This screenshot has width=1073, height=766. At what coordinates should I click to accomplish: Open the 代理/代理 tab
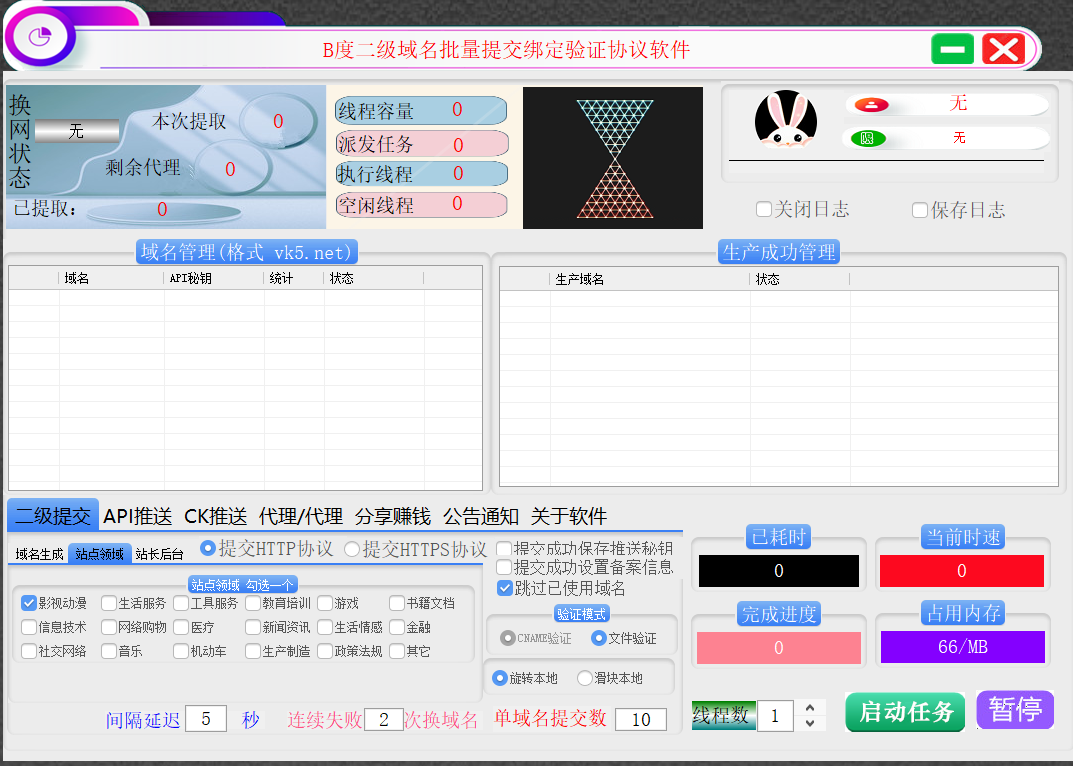(300, 516)
